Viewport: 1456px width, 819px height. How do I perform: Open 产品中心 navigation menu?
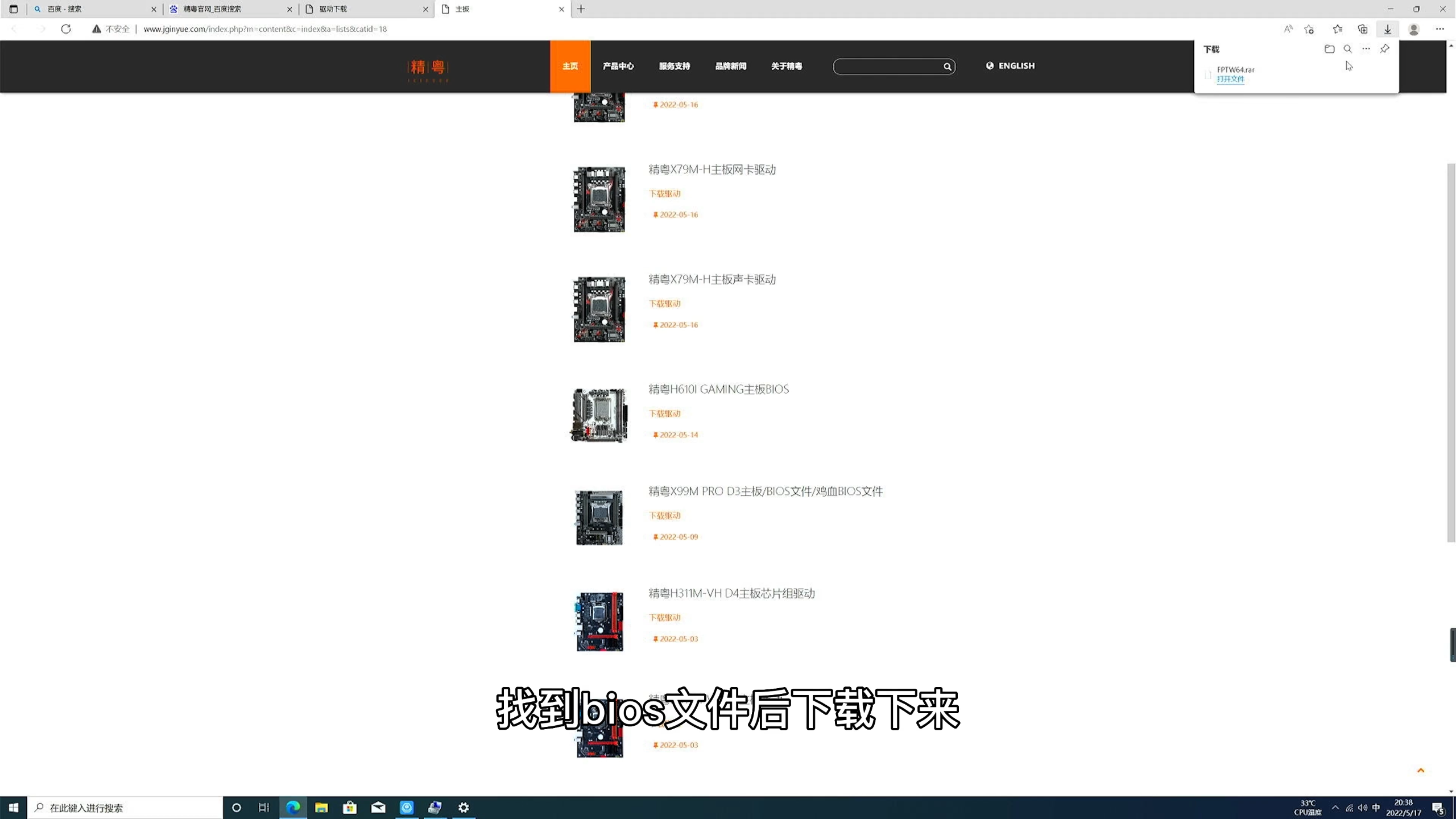click(x=618, y=66)
